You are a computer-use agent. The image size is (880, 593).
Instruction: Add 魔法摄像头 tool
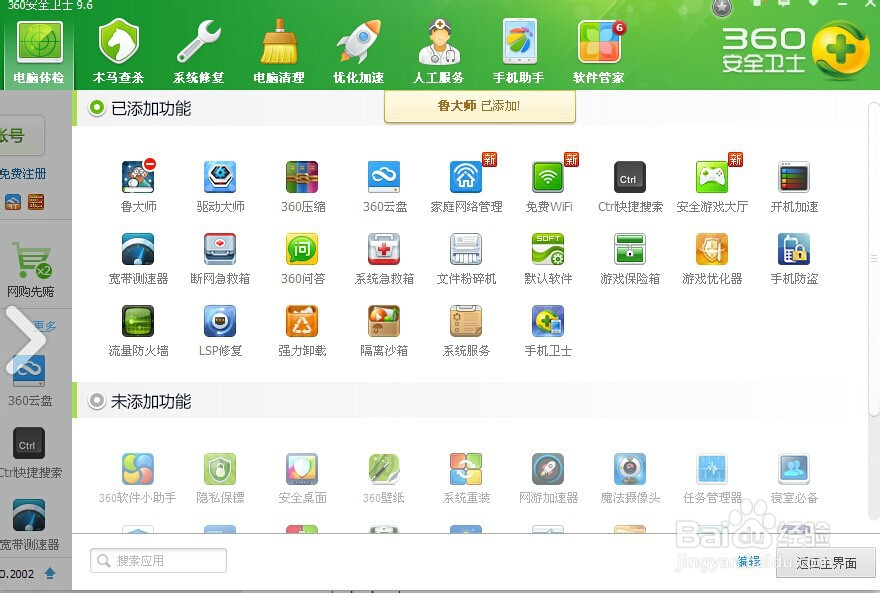coord(630,469)
